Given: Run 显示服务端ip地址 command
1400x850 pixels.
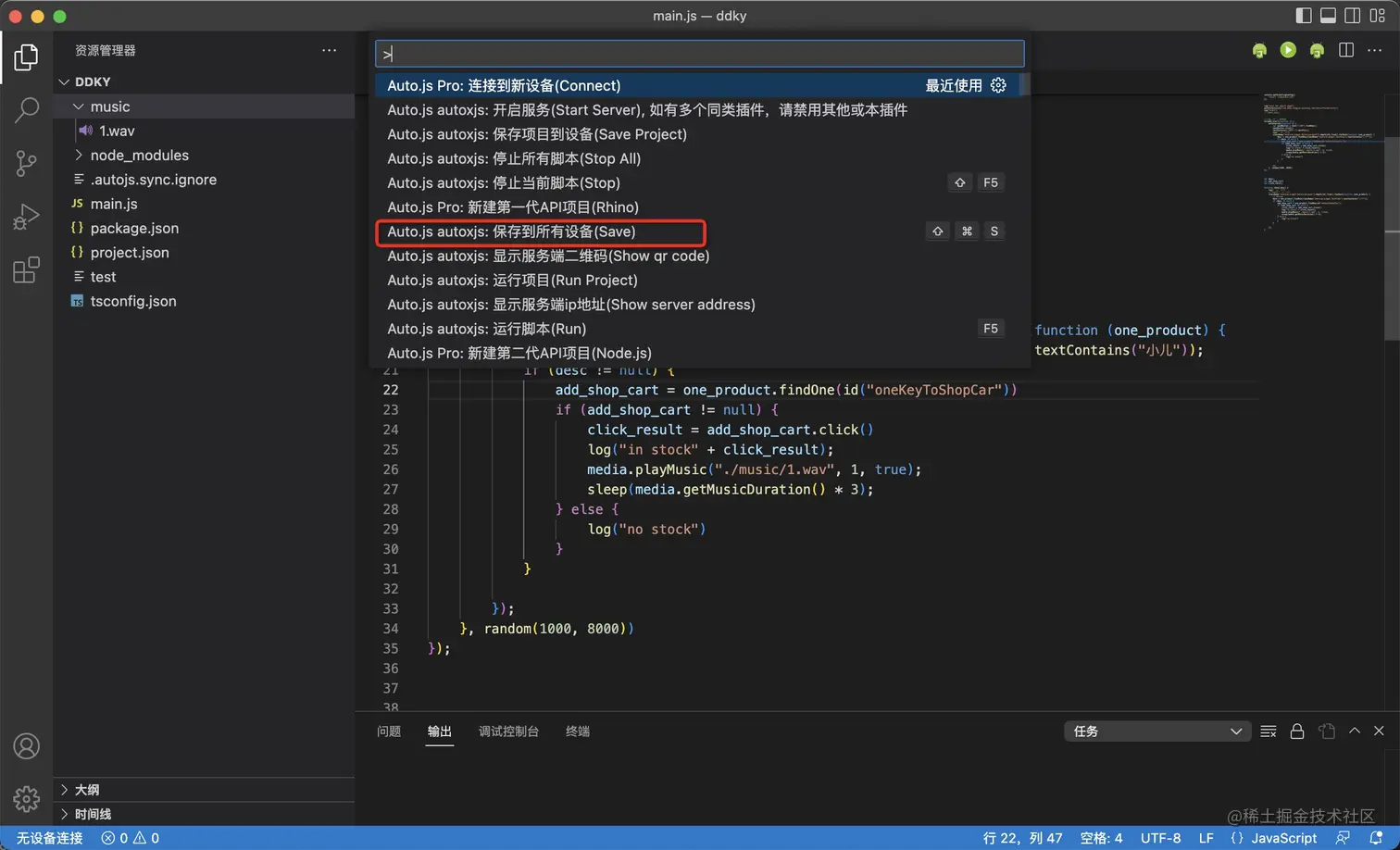Looking at the screenshot, I should [x=699, y=305].
